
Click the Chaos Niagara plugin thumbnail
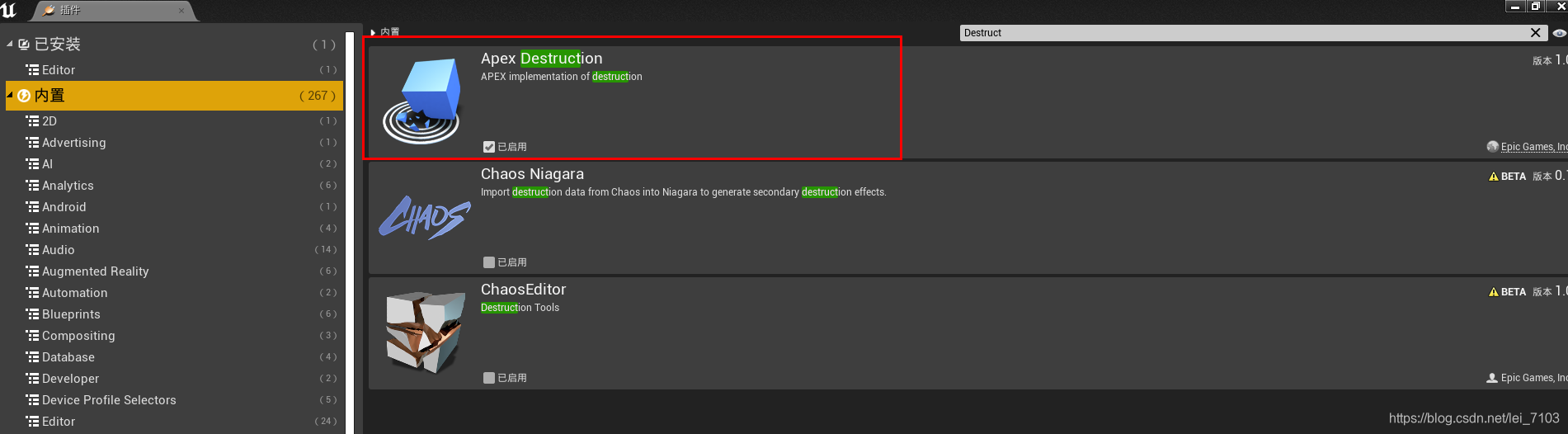[425, 218]
